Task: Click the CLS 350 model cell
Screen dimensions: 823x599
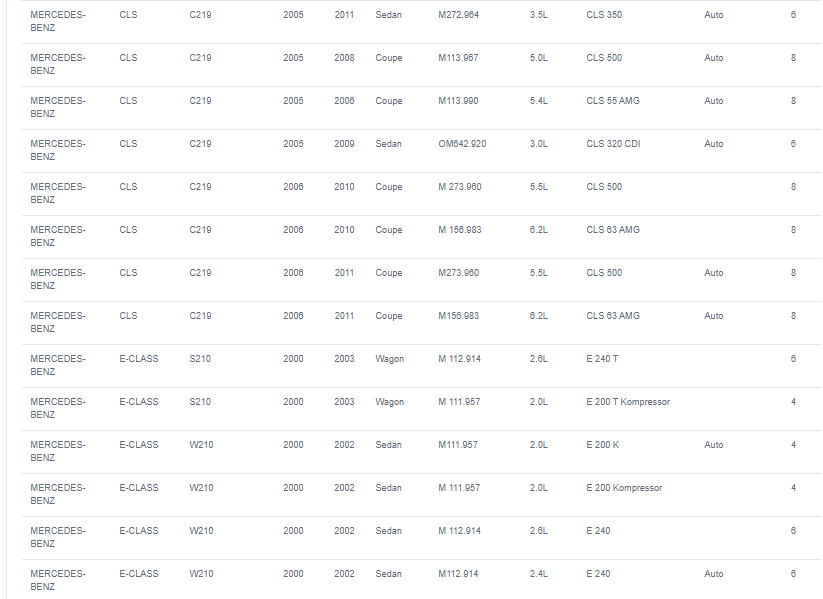Action: click(x=604, y=15)
